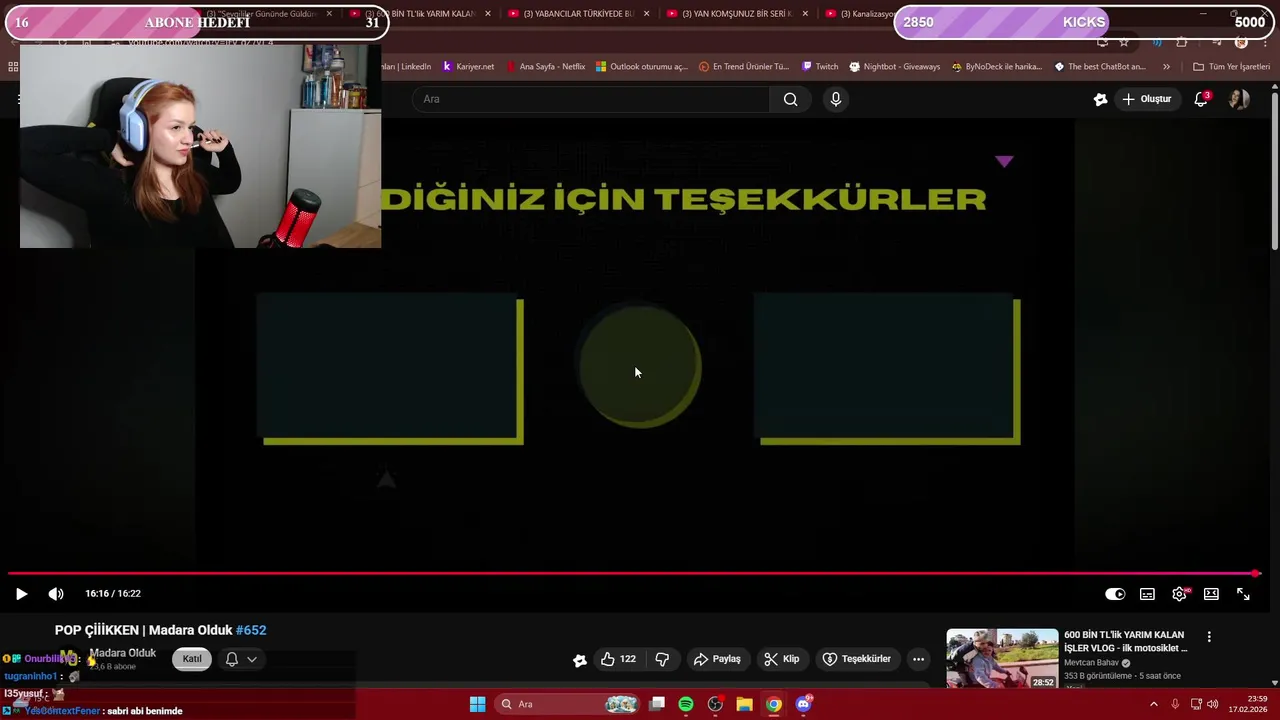
Task: Open the #652 hashtag link
Action: pyautogui.click(x=251, y=630)
